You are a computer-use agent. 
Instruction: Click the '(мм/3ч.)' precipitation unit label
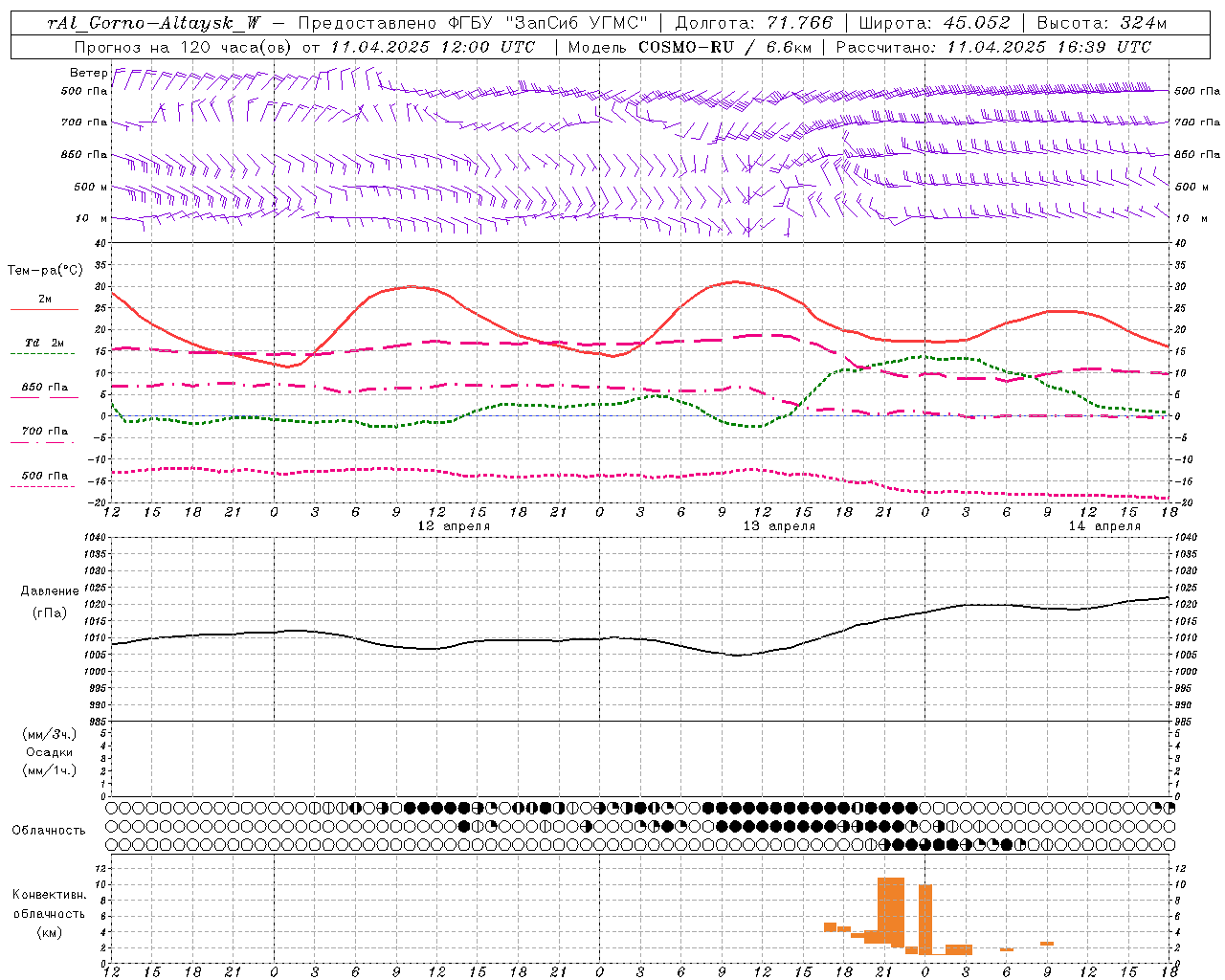coord(50,734)
